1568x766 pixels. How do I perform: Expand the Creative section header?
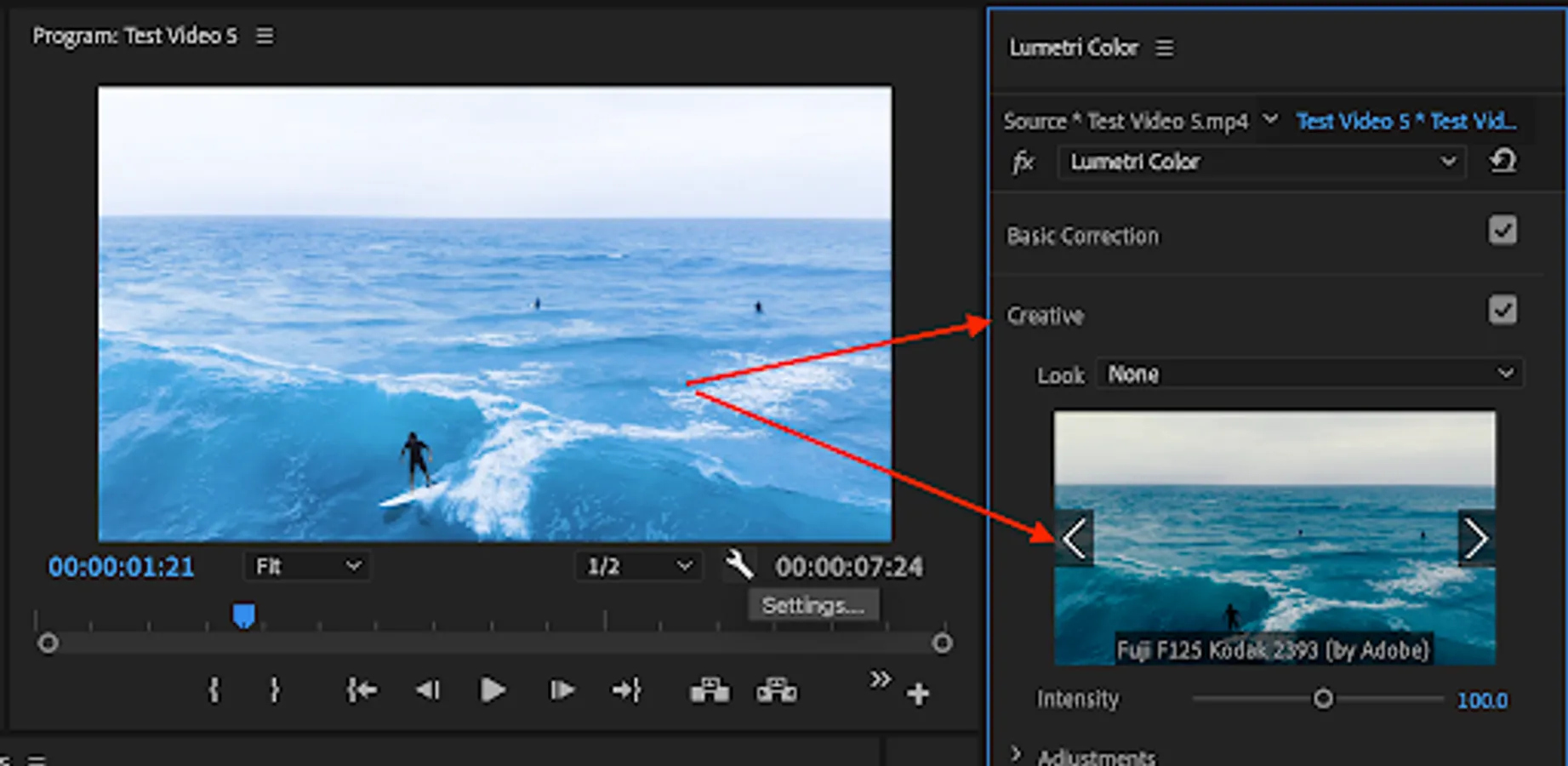1046,316
